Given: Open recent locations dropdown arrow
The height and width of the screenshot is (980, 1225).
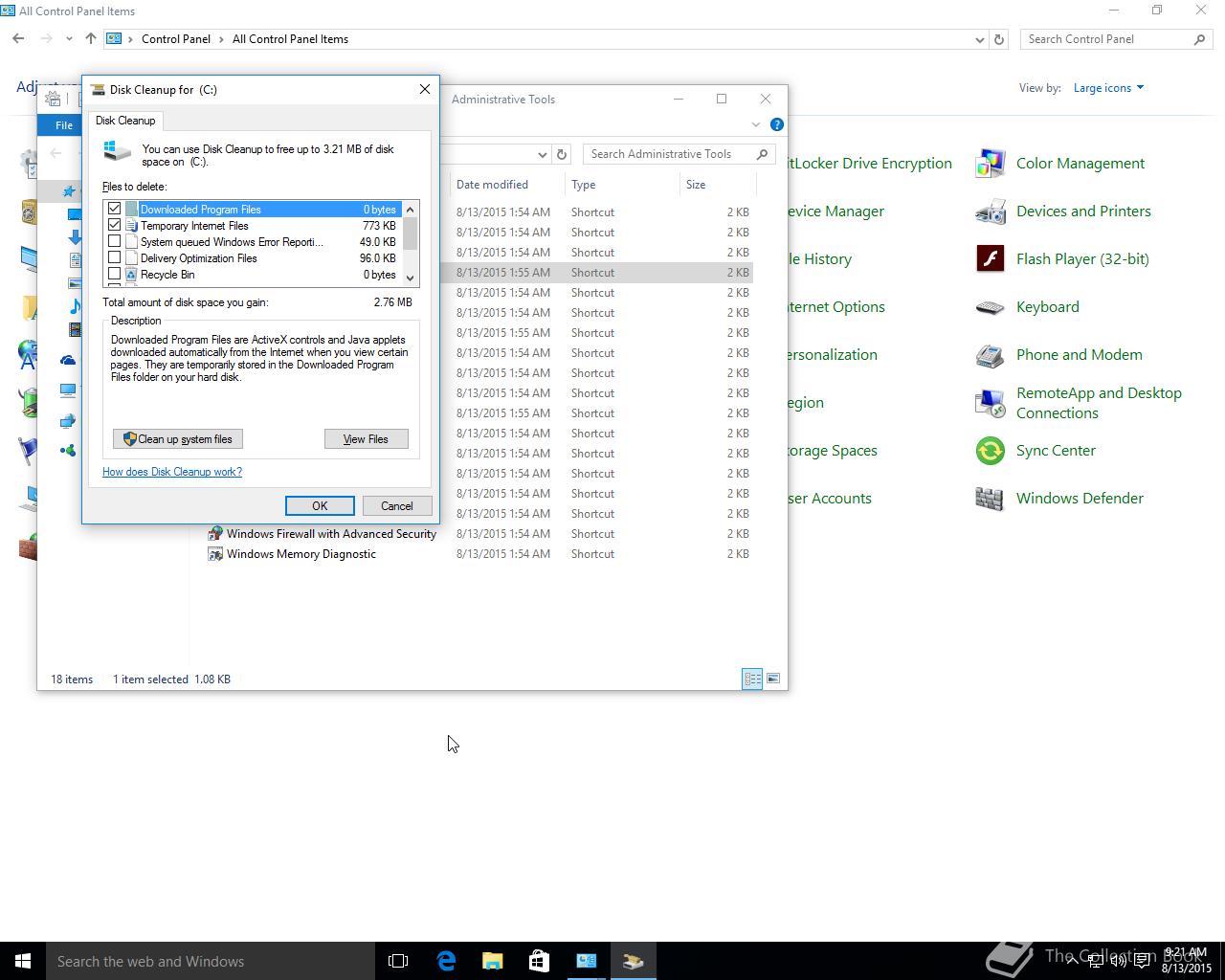Looking at the screenshot, I should point(69,39).
